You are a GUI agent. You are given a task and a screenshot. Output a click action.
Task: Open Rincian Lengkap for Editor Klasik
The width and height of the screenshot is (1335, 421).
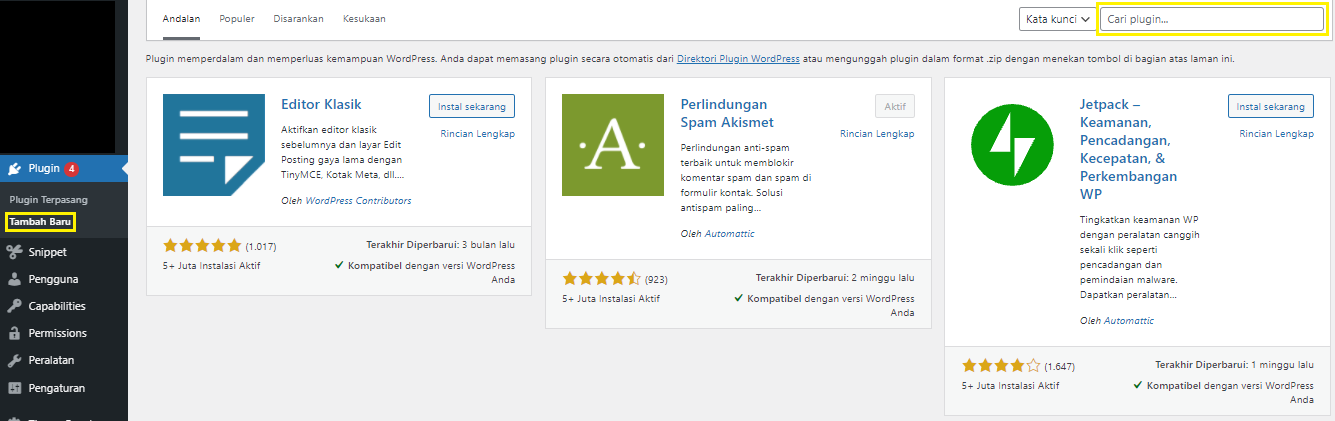(x=478, y=133)
